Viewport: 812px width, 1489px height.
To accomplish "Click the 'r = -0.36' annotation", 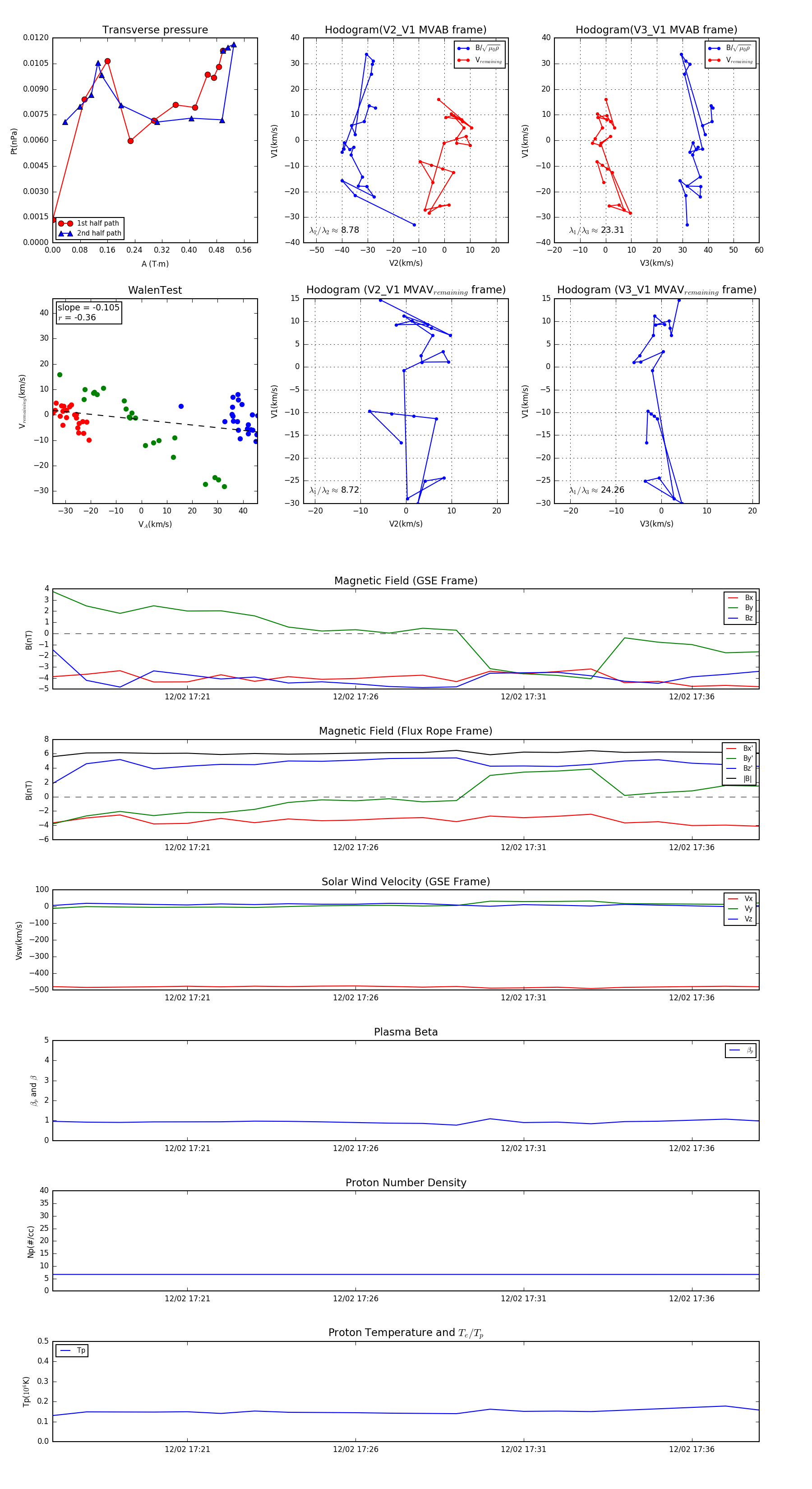I will point(77,318).
